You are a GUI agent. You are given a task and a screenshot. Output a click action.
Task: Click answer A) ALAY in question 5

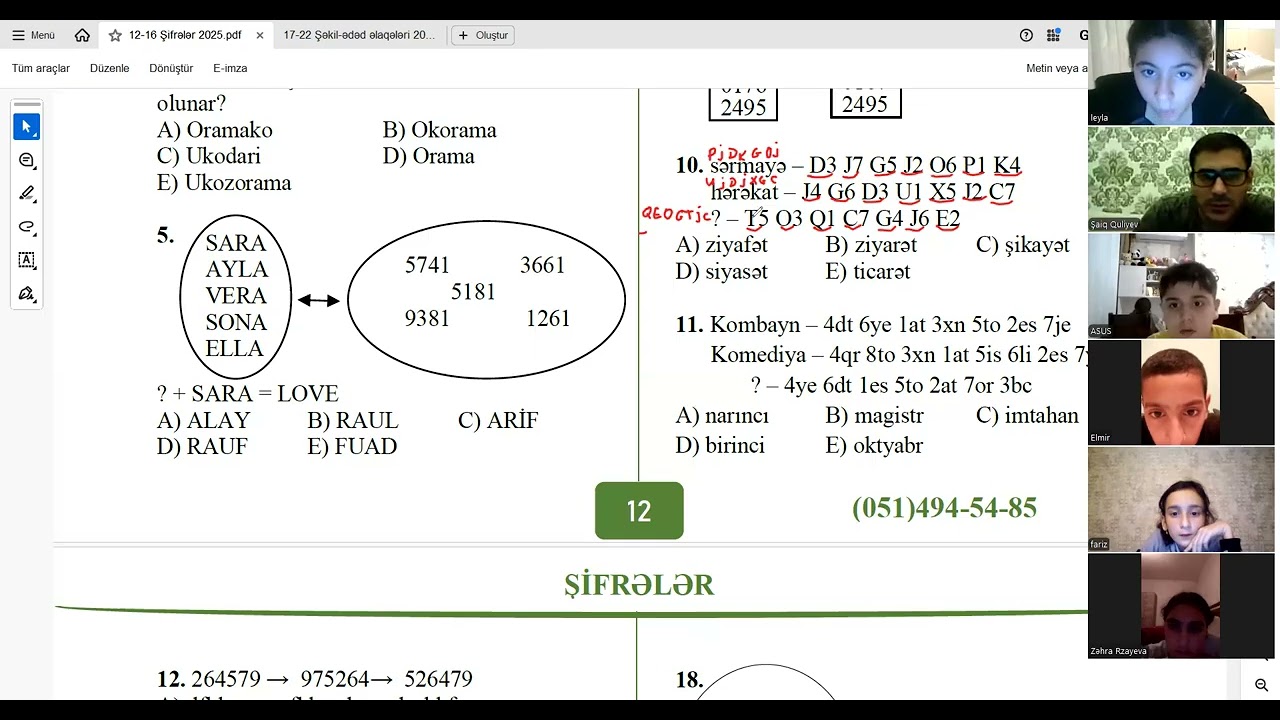[x=203, y=421]
